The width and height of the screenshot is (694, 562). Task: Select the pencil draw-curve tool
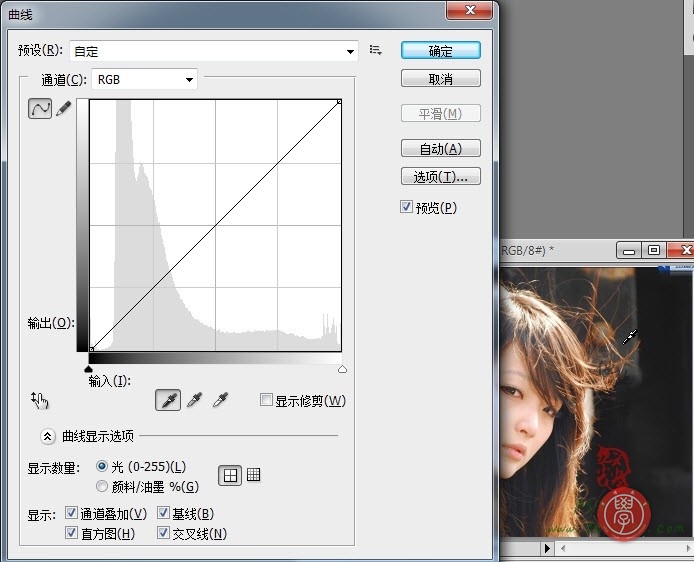64,108
